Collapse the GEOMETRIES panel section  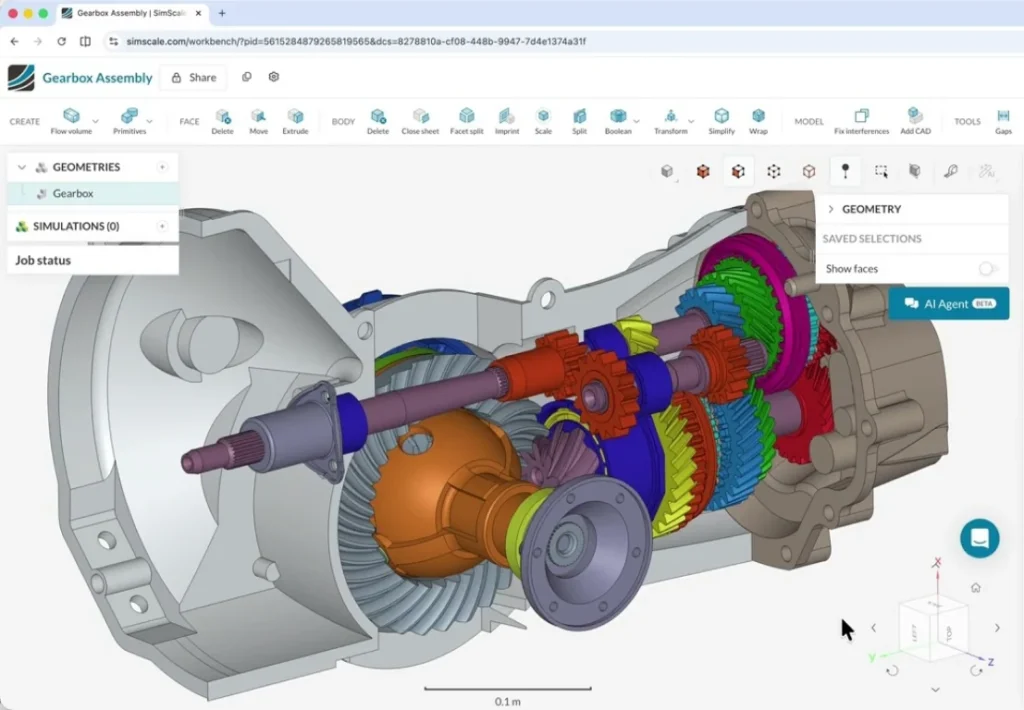pos(24,167)
